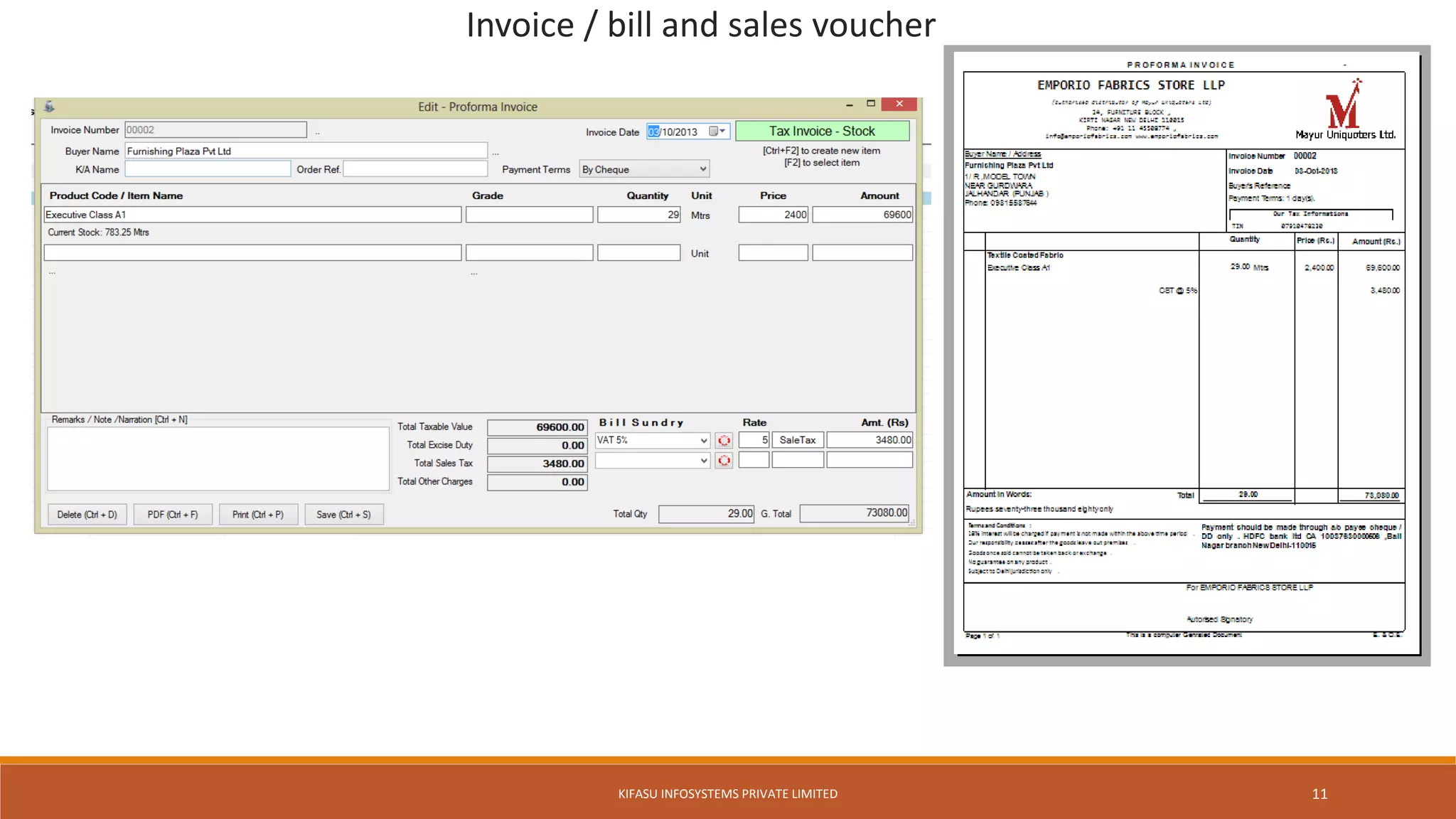Click the Grade field in the first item row
Screen dimensions: 1456x819
[x=530, y=215]
